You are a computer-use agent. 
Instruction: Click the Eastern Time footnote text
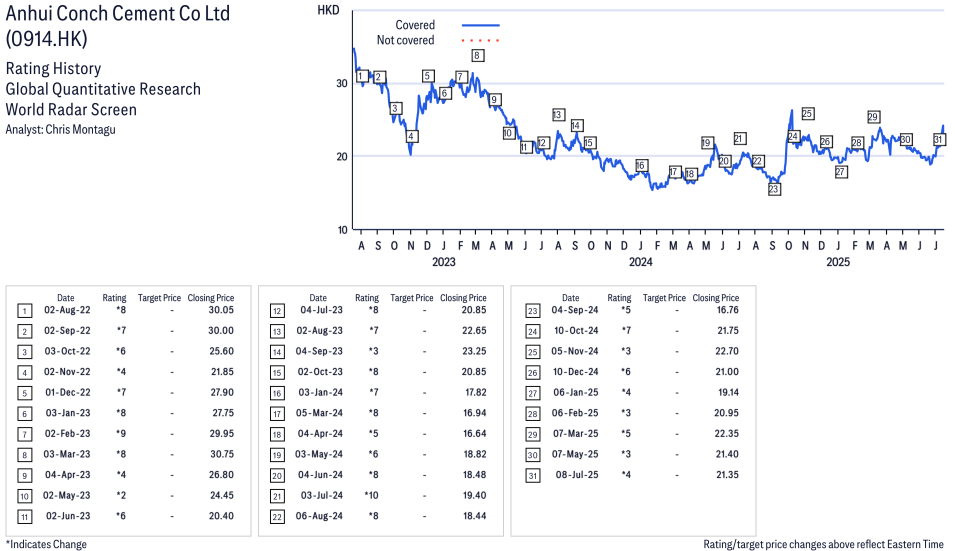coord(823,544)
